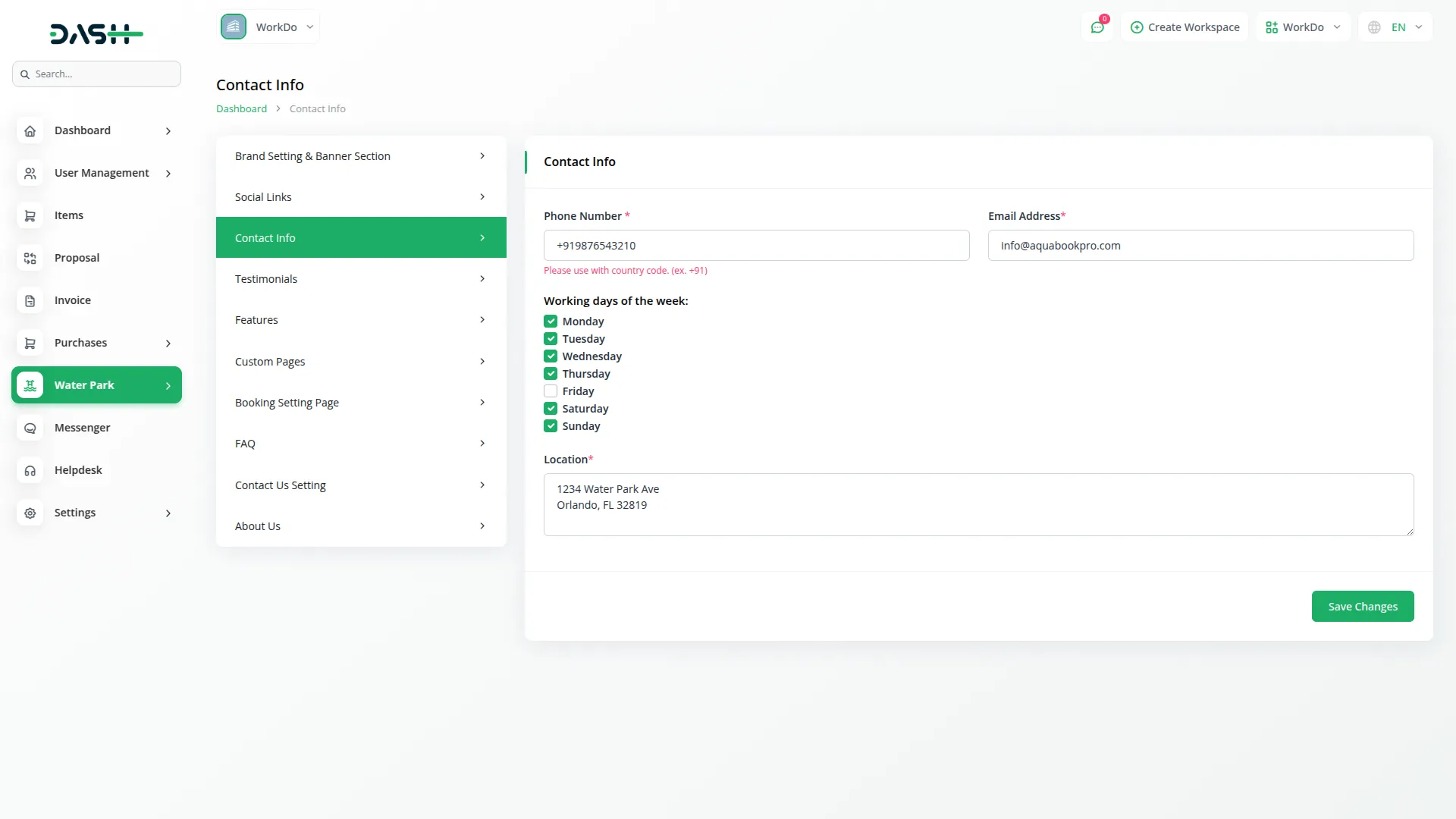The height and width of the screenshot is (819, 1456).
Task: Open chat notifications icon in top bar
Action: (x=1097, y=27)
